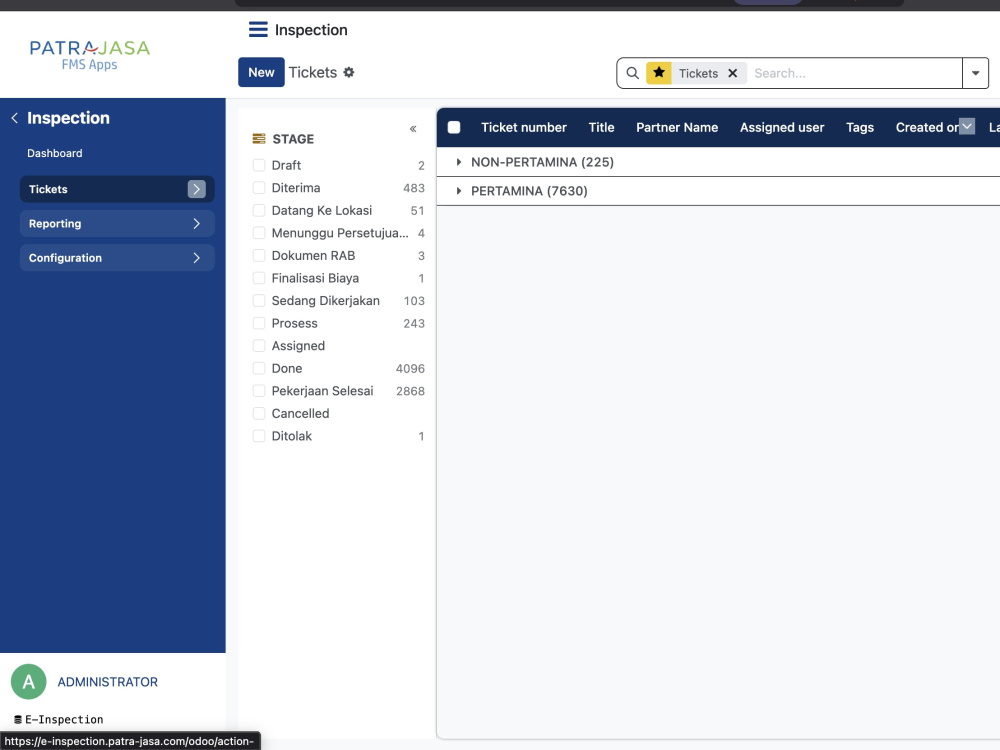The width and height of the screenshot is (1000, 750).
Task: Remove the Tickets filter with X
Action: pos(733,73)
